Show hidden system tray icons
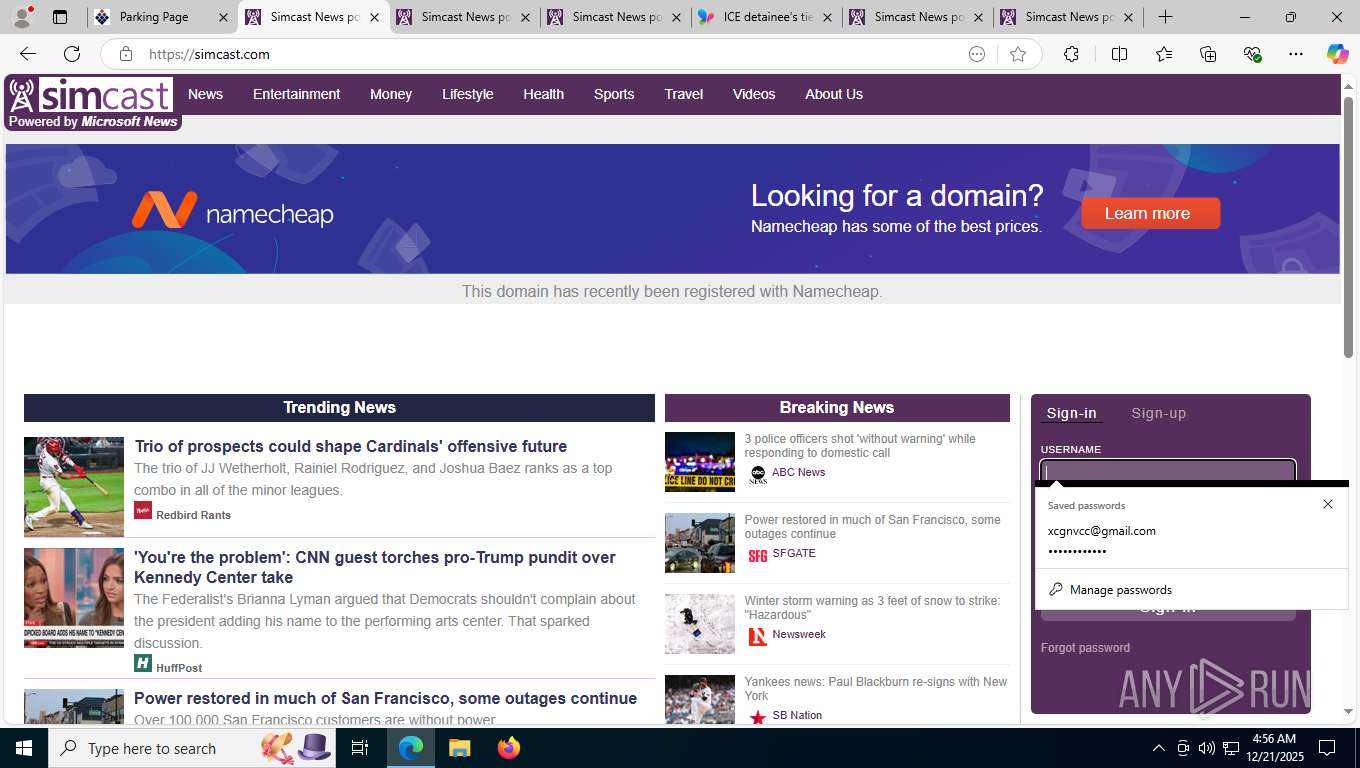Screen dimensions: 1360x768 (1158, 748)
